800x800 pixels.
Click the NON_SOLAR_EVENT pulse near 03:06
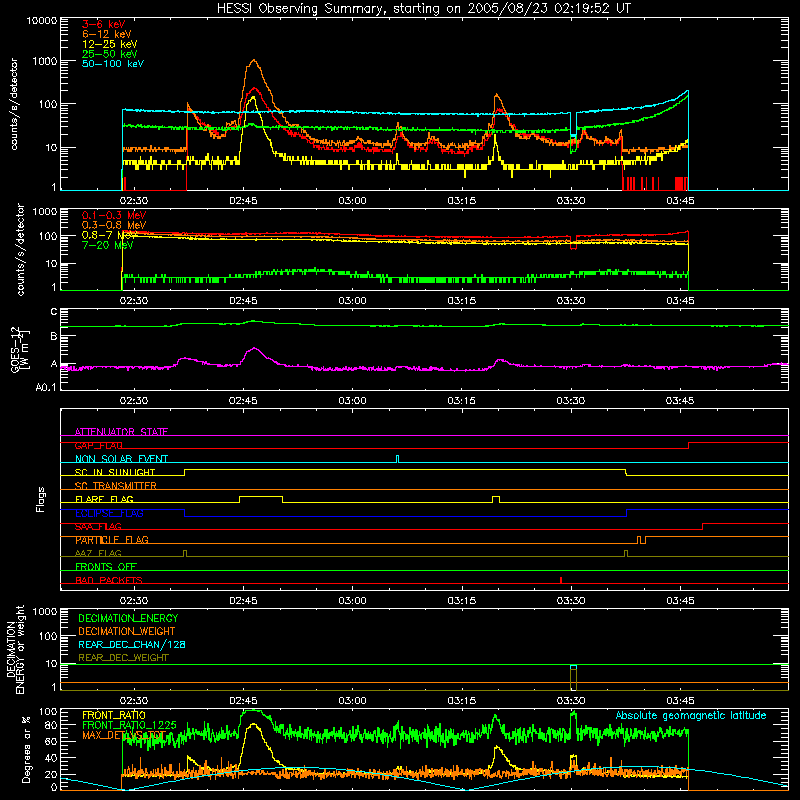(x=398, y=459)
